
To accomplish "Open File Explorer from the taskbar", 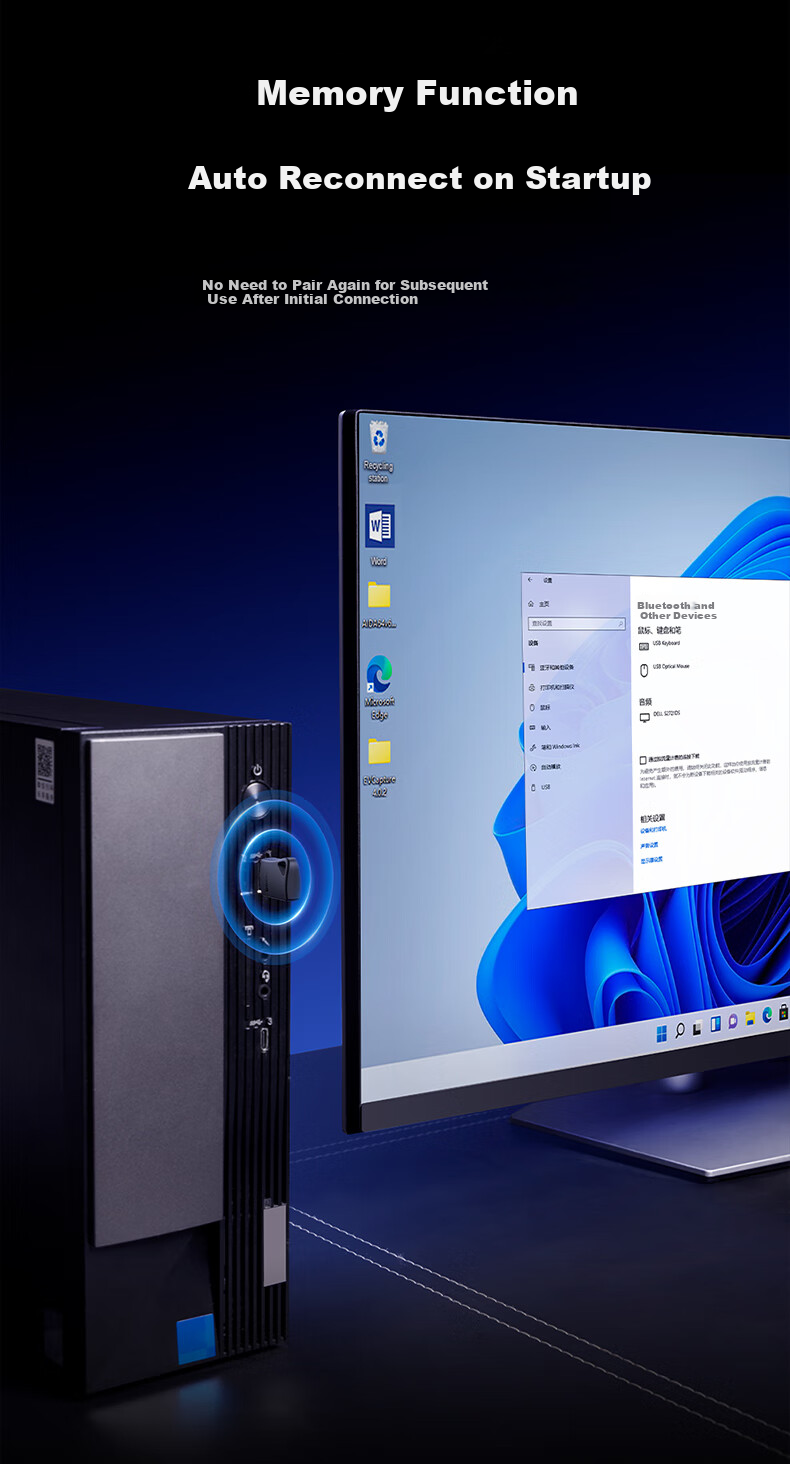I will tap(750, 1018).
